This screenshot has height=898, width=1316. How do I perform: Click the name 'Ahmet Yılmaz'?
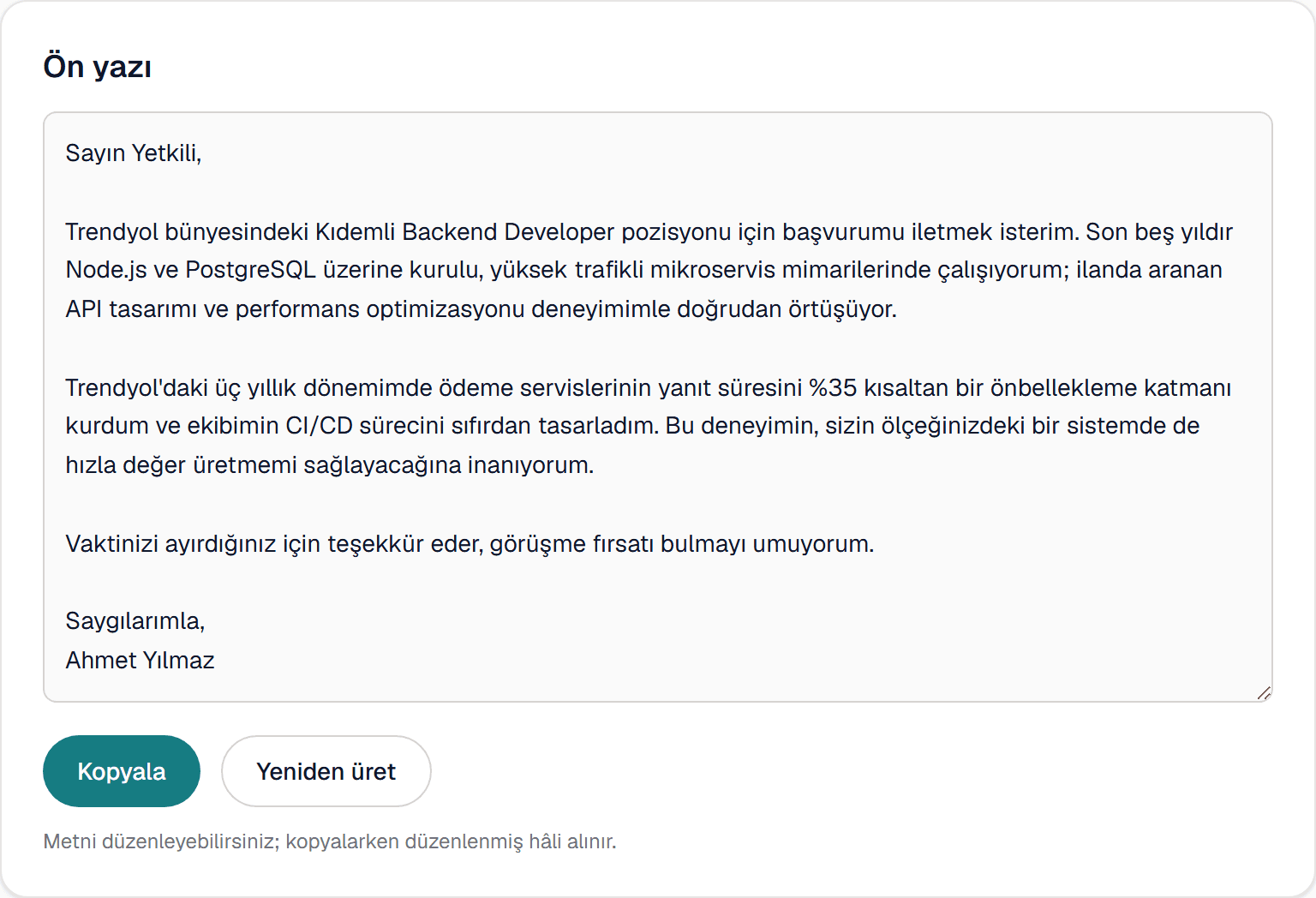[x=140, y=661]
